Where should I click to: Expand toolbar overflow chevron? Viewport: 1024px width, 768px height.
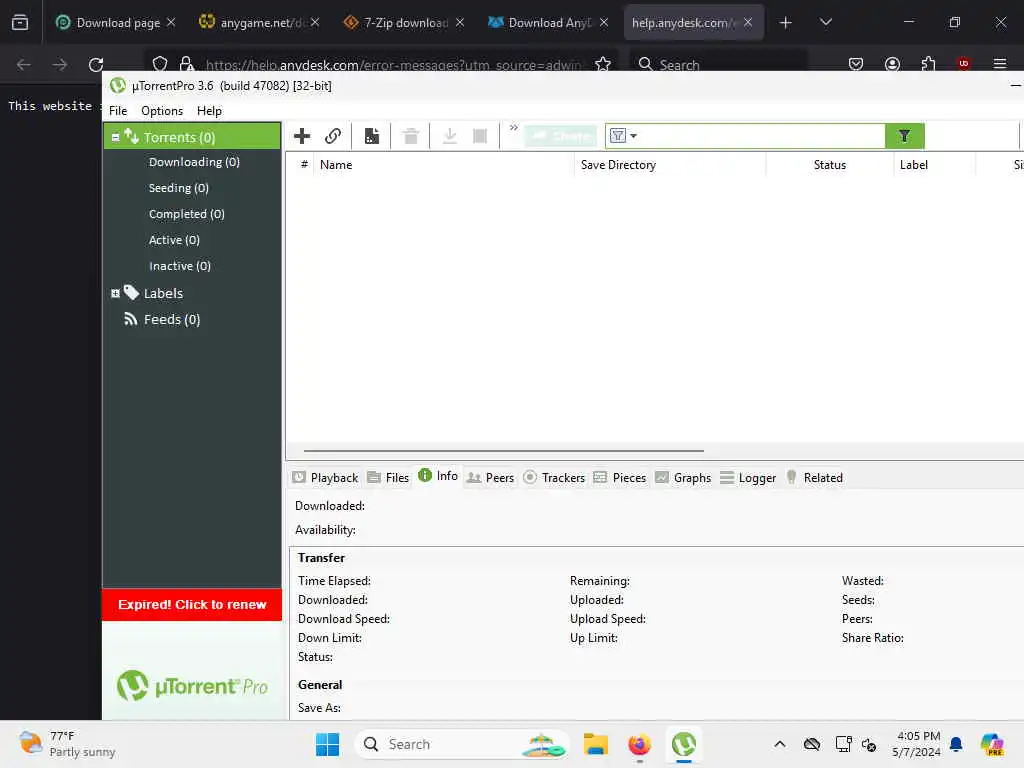coord(514,127)
